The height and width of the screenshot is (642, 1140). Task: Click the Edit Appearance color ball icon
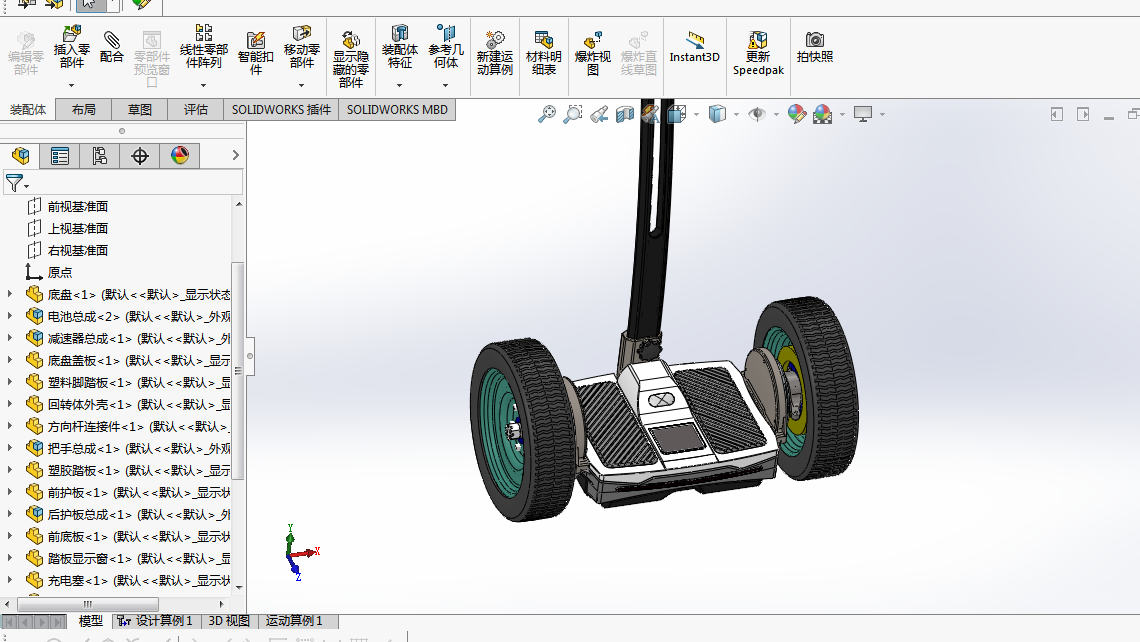tap(796, 114)
